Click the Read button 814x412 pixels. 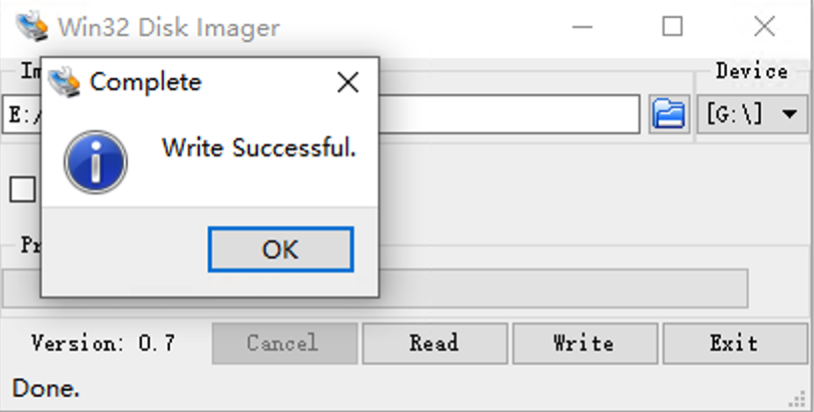(434, 344)
